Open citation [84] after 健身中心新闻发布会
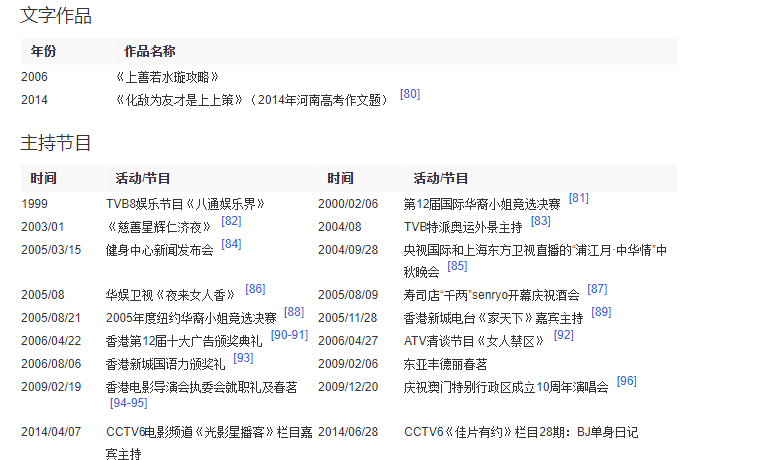The image size is (775, 460). (x=231, y=244)
